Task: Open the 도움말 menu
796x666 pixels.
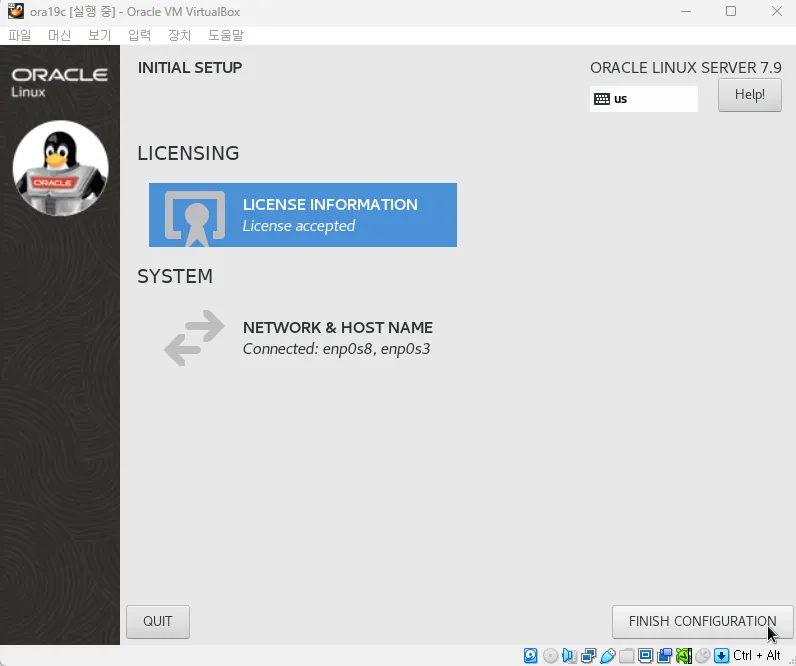Action: (226, 35)
